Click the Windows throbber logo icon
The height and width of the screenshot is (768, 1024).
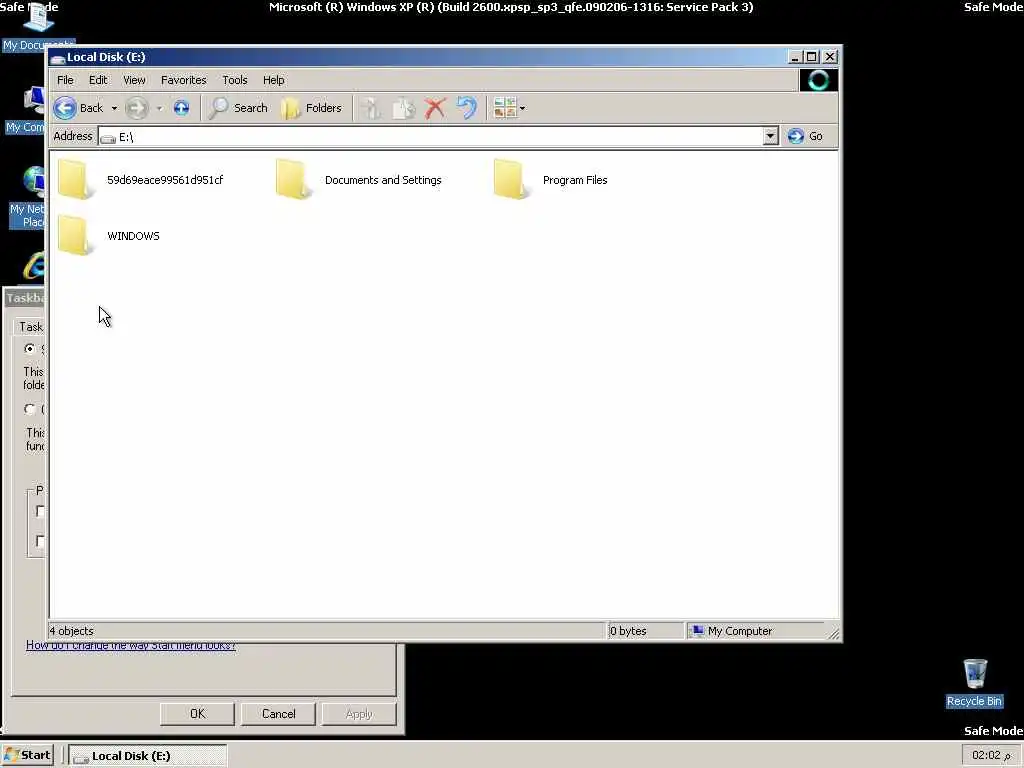[818, 80]
